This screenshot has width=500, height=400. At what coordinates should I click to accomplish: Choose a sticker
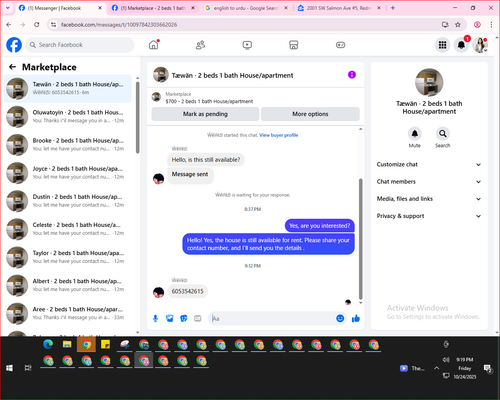pyautogui.click(x=184, y=318)
